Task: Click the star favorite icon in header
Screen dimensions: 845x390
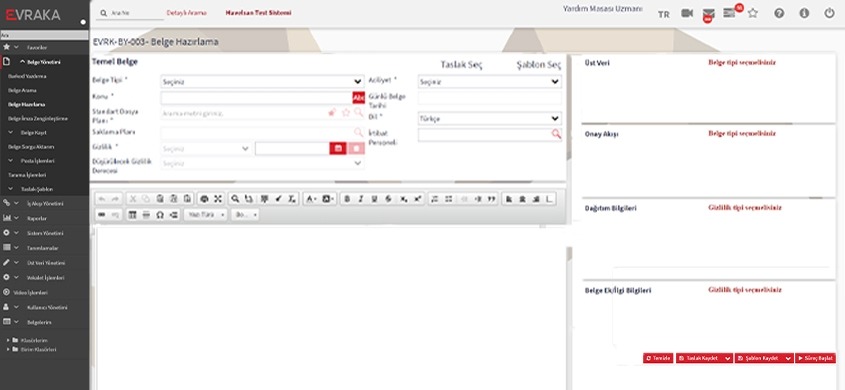Action: [753, 13]
